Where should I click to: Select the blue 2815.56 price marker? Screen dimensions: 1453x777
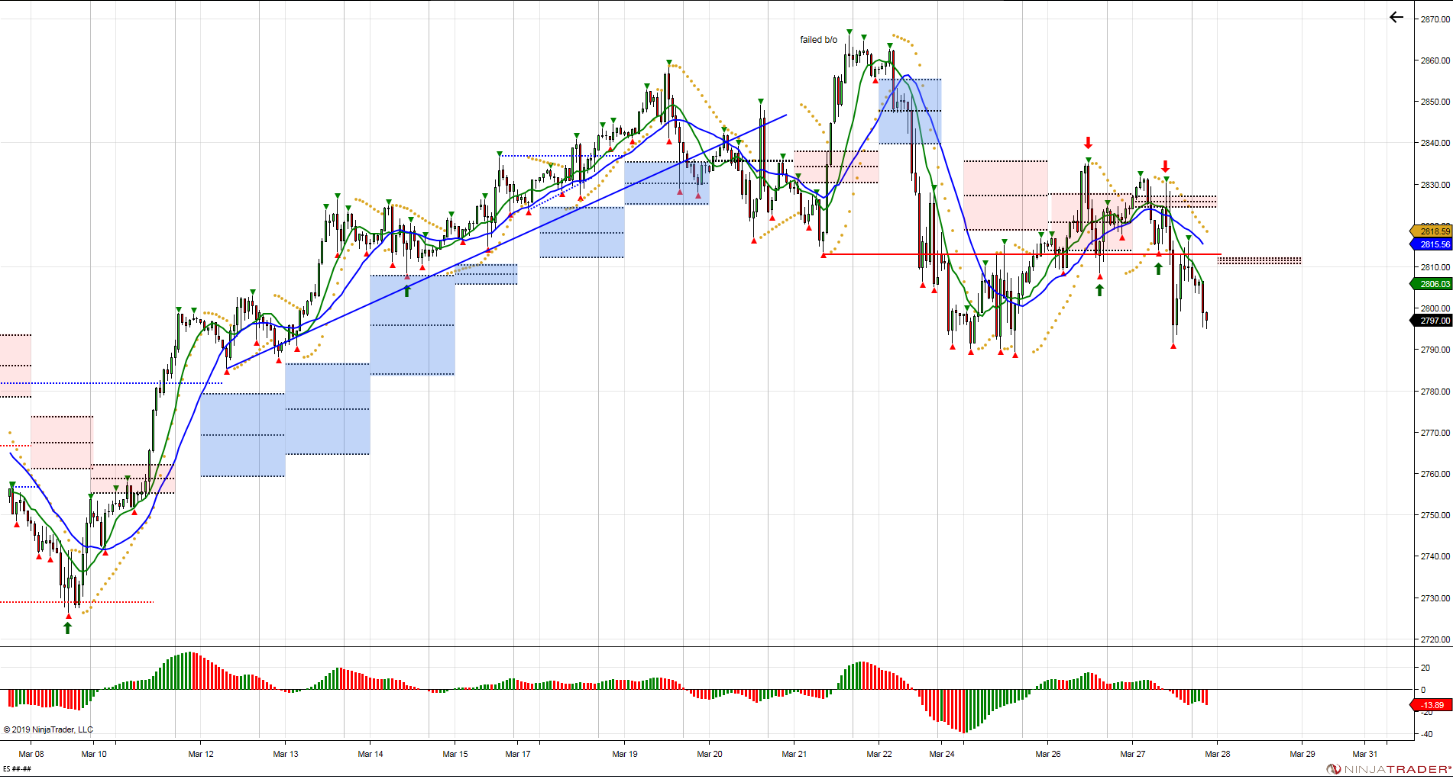click(1430, 244)
